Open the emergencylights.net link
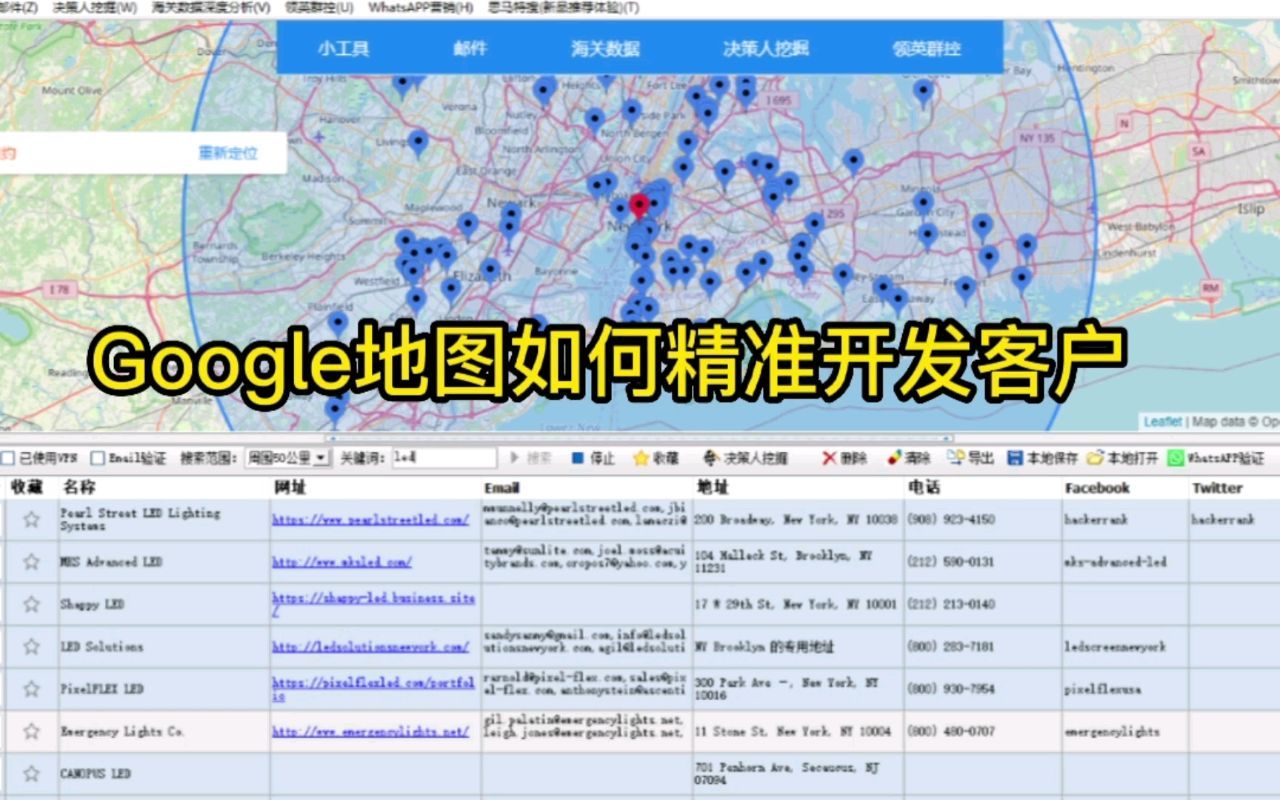 [x=371, y=731]
